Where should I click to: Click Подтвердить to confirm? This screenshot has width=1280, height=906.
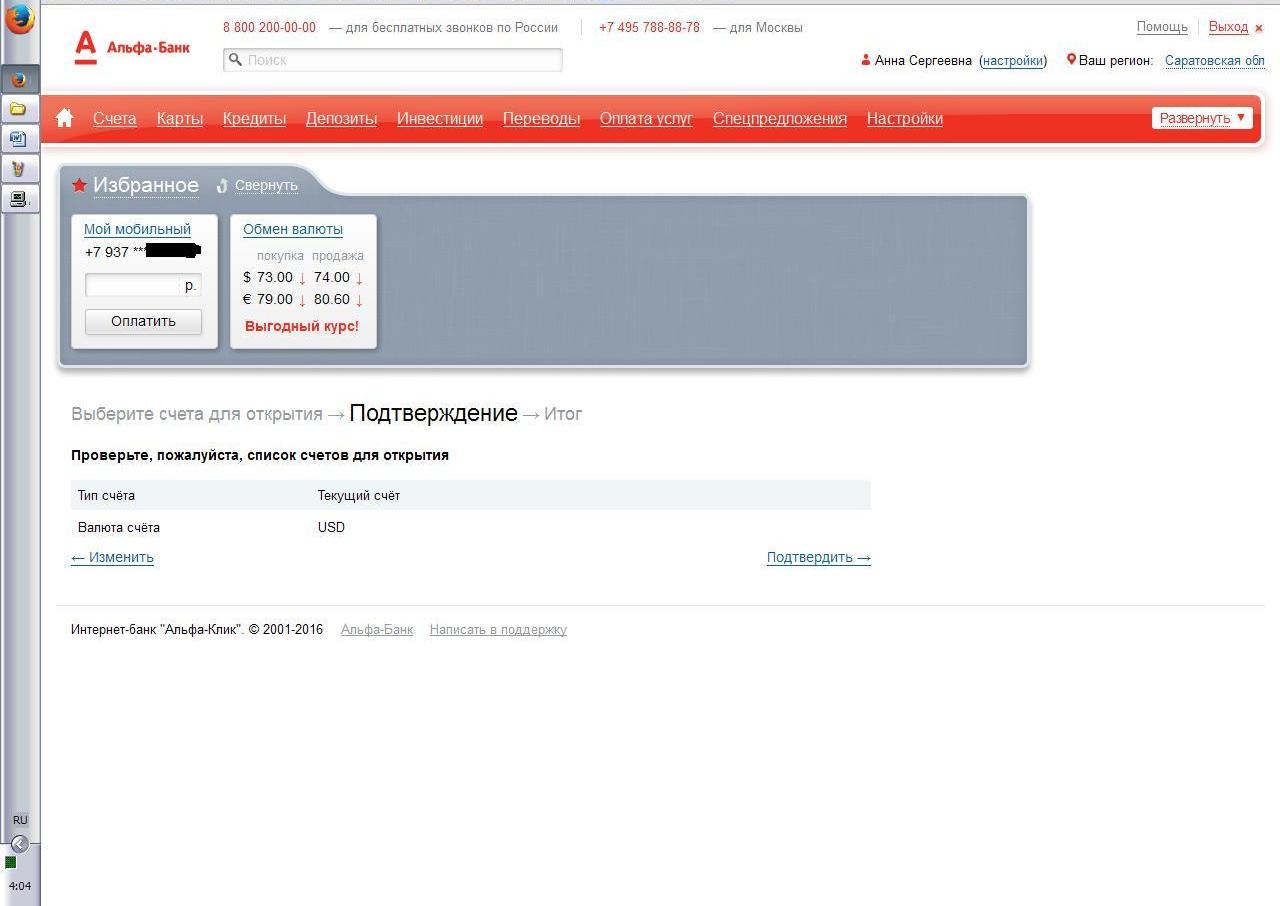point(818,557)
